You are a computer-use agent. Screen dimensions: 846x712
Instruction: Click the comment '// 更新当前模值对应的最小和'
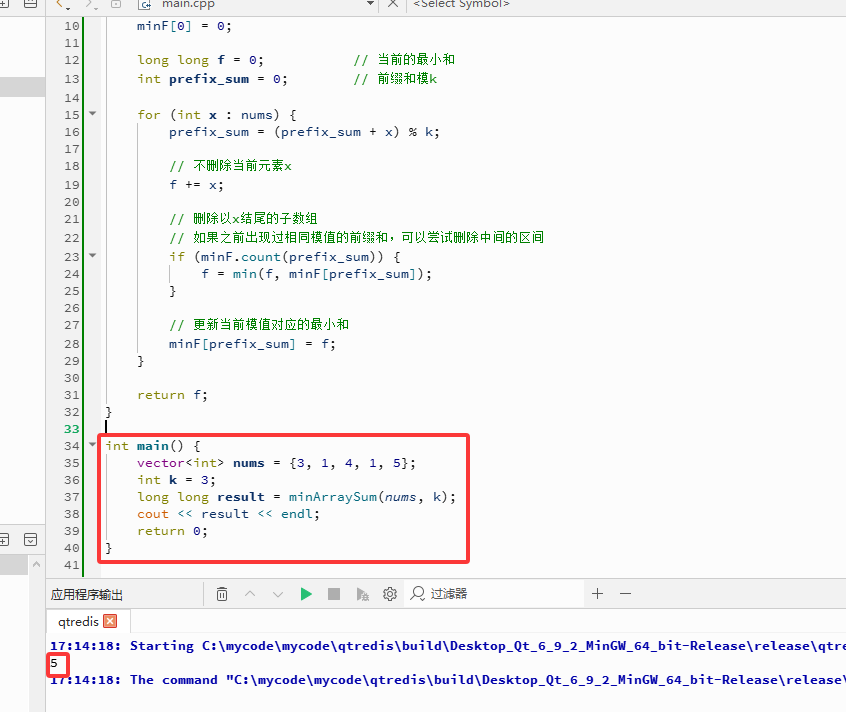click(259, 324)
